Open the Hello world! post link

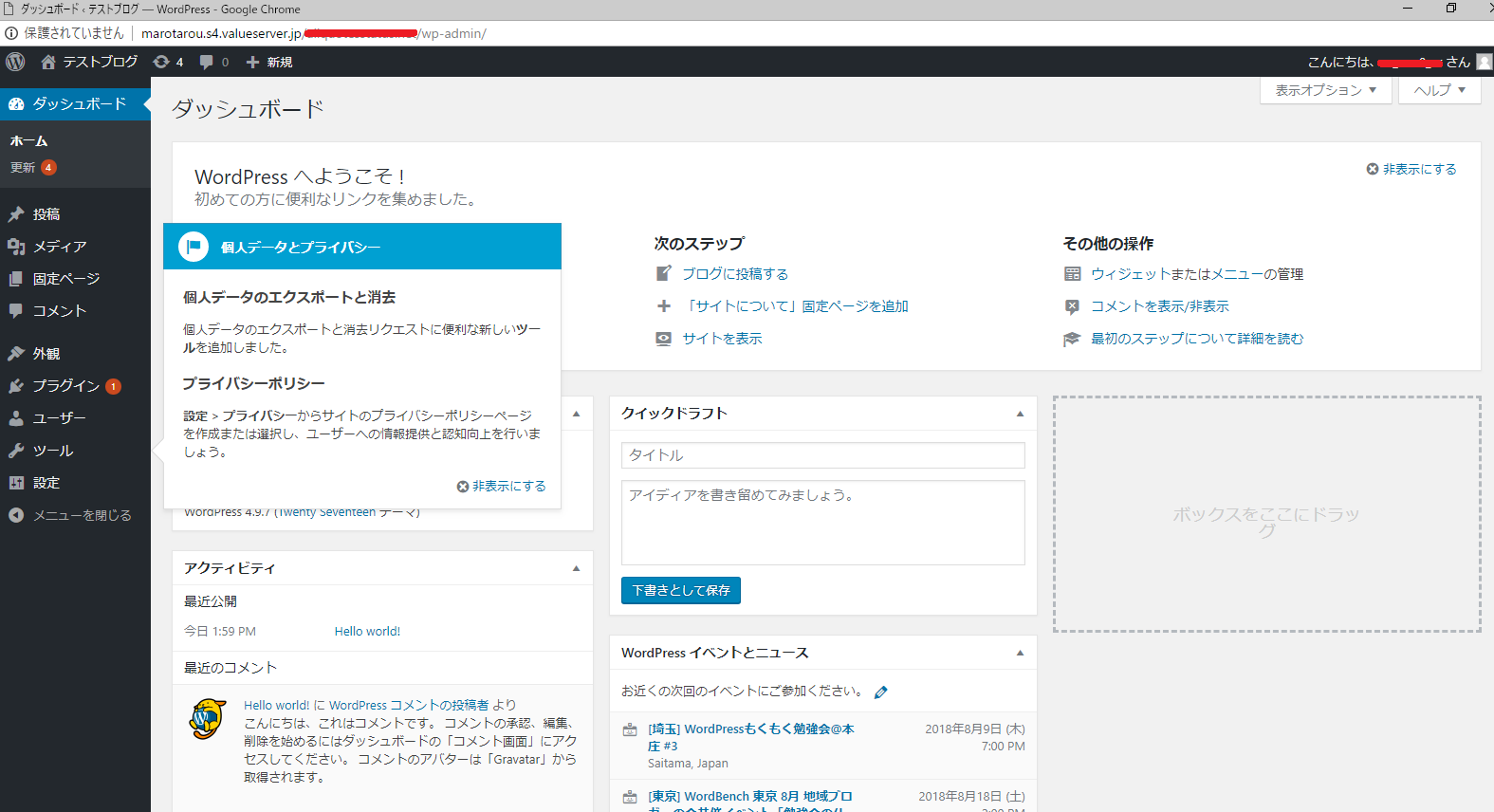coord(367,631)
